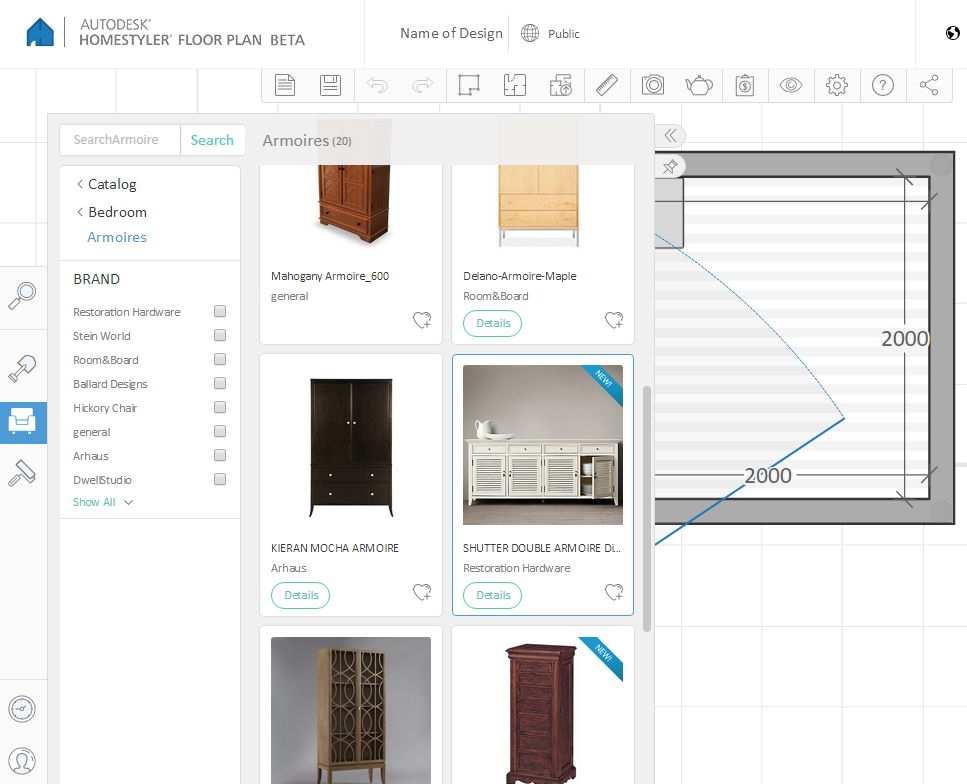Click the save design floppy disk icon

click(x=330, y=86)
